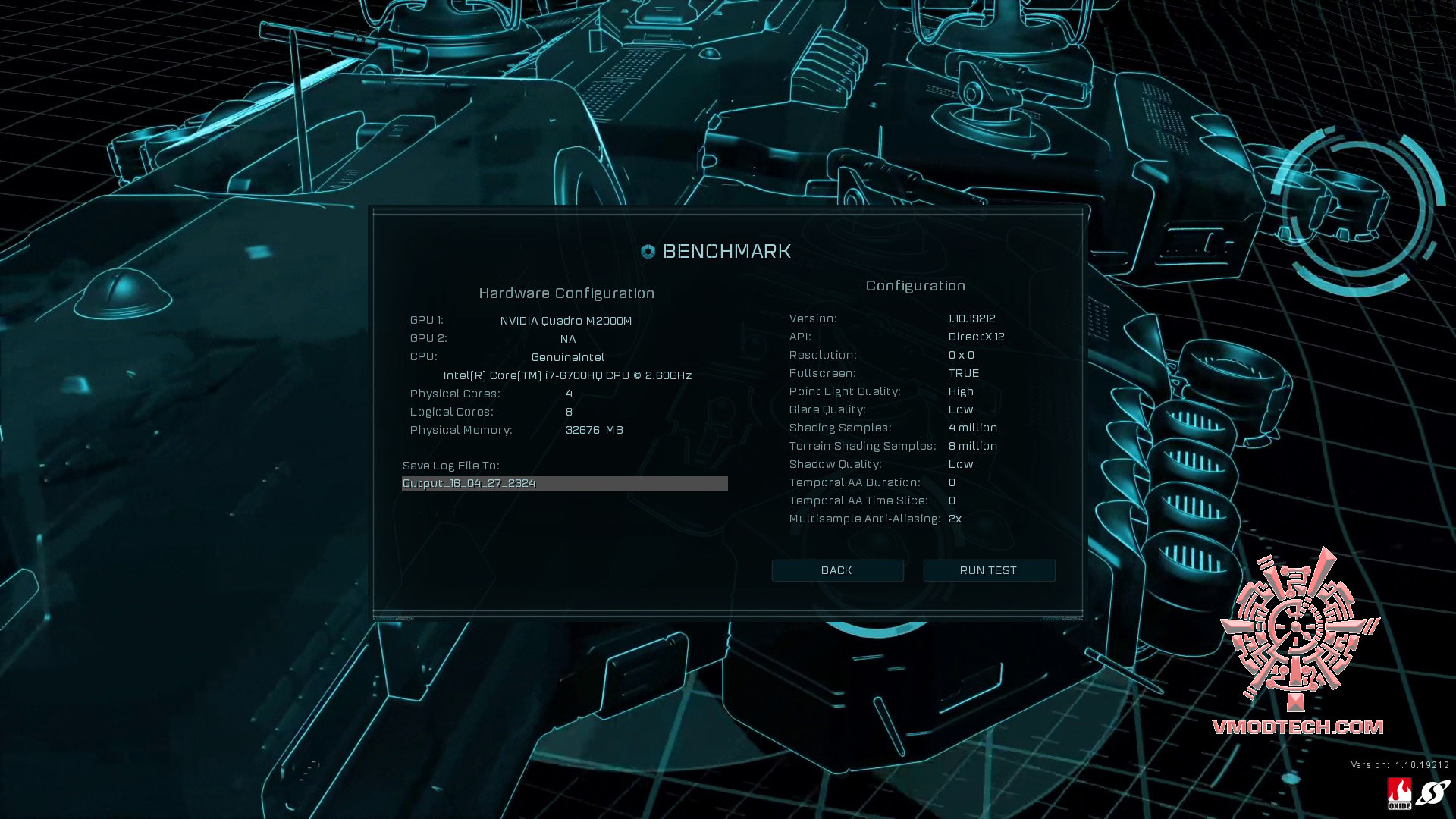Click the Fullscreen TRUE value
Viewport: 1456px width, 819px height.
point(963,373)
